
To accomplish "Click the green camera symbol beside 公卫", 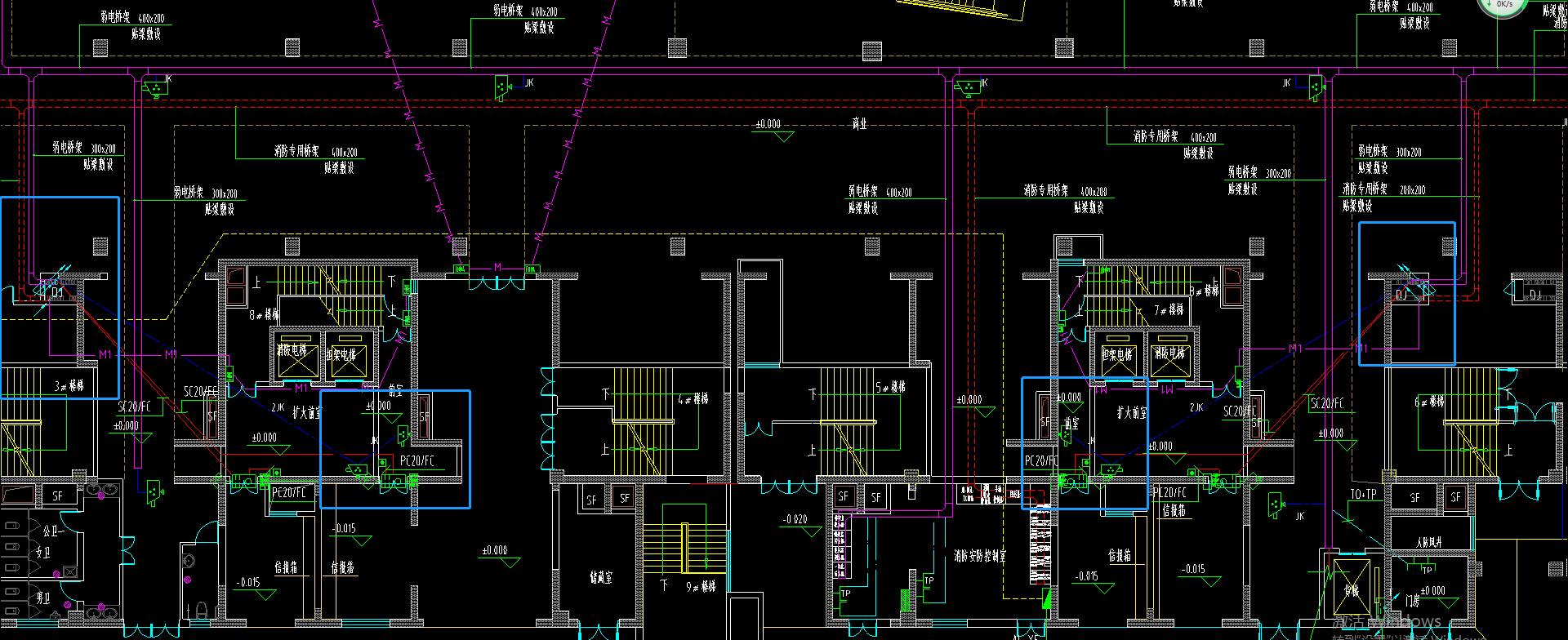I will point(154,493).
